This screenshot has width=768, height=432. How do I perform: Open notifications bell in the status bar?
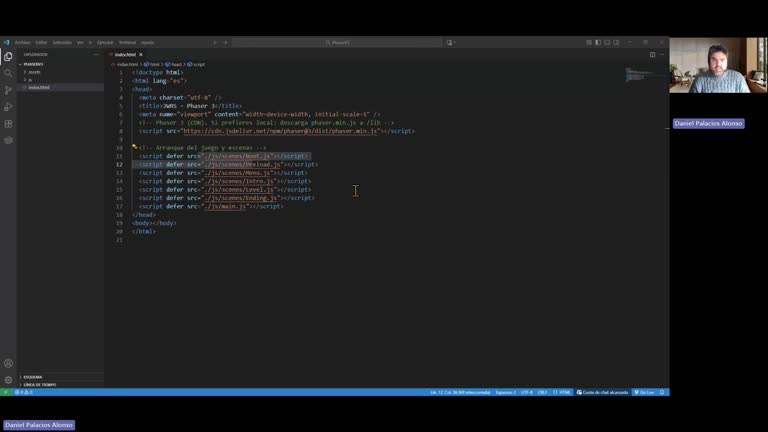click(662, 392)
